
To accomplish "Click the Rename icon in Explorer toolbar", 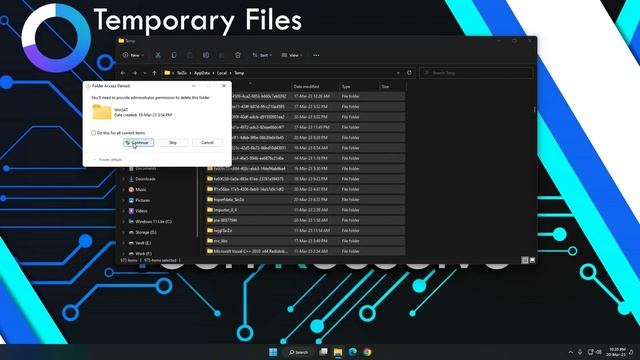I will click(x=206, y=55).
